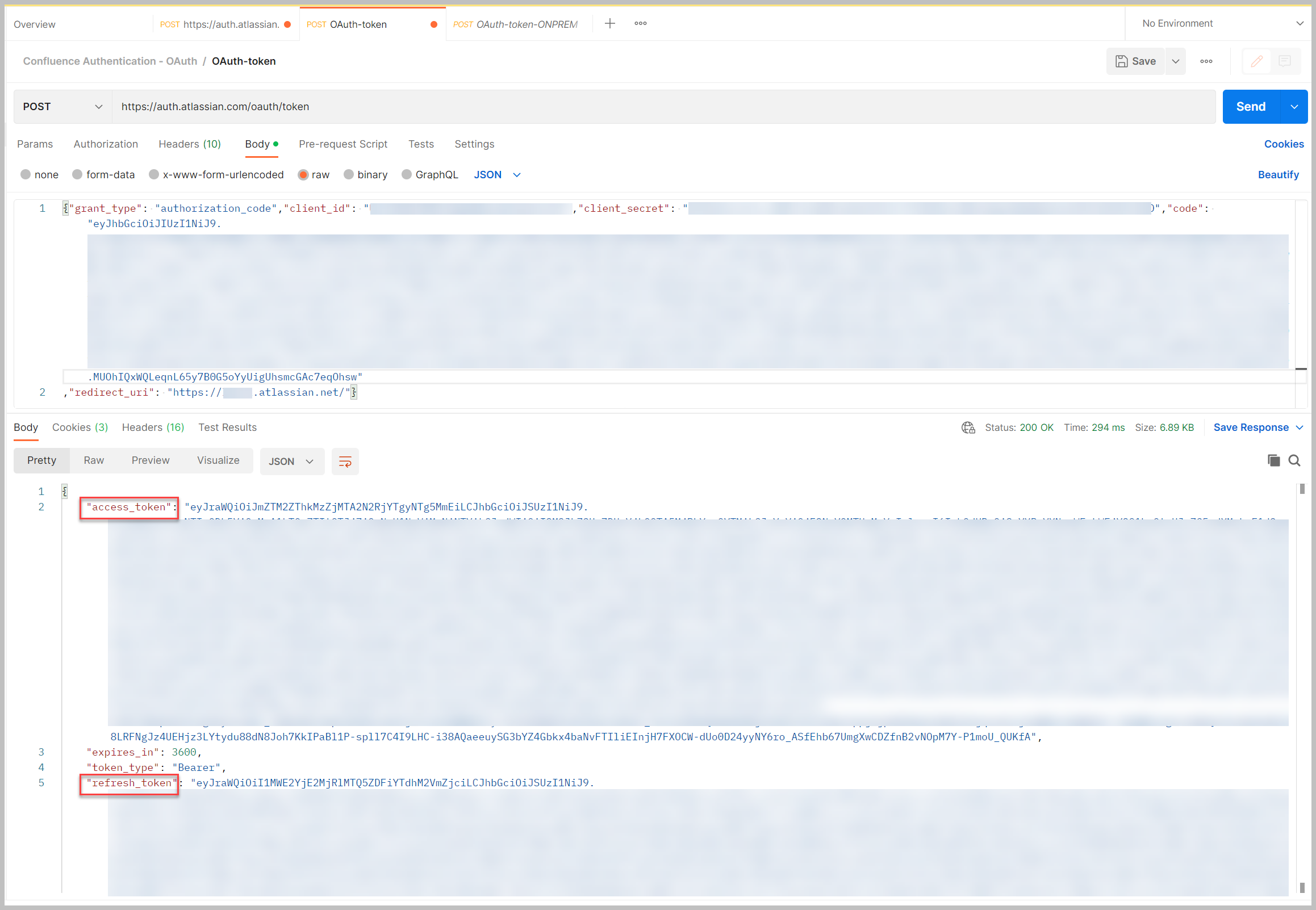This screenshot has height=910, width=1316.
Task: Click the request URL input field
Action: (x=399, y=107)
